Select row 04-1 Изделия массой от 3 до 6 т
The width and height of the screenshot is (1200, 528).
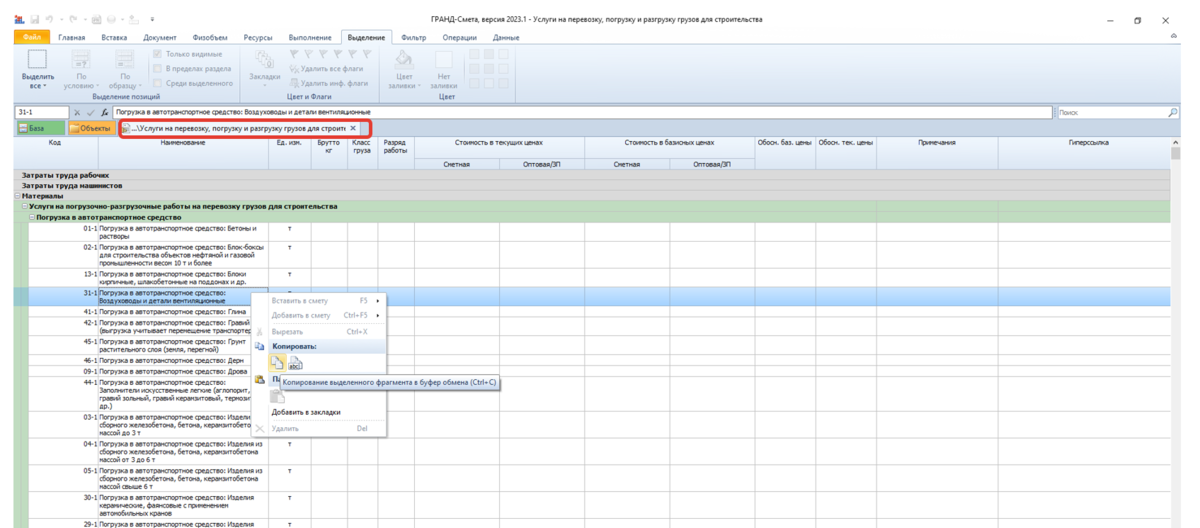(x=599, y=451)
